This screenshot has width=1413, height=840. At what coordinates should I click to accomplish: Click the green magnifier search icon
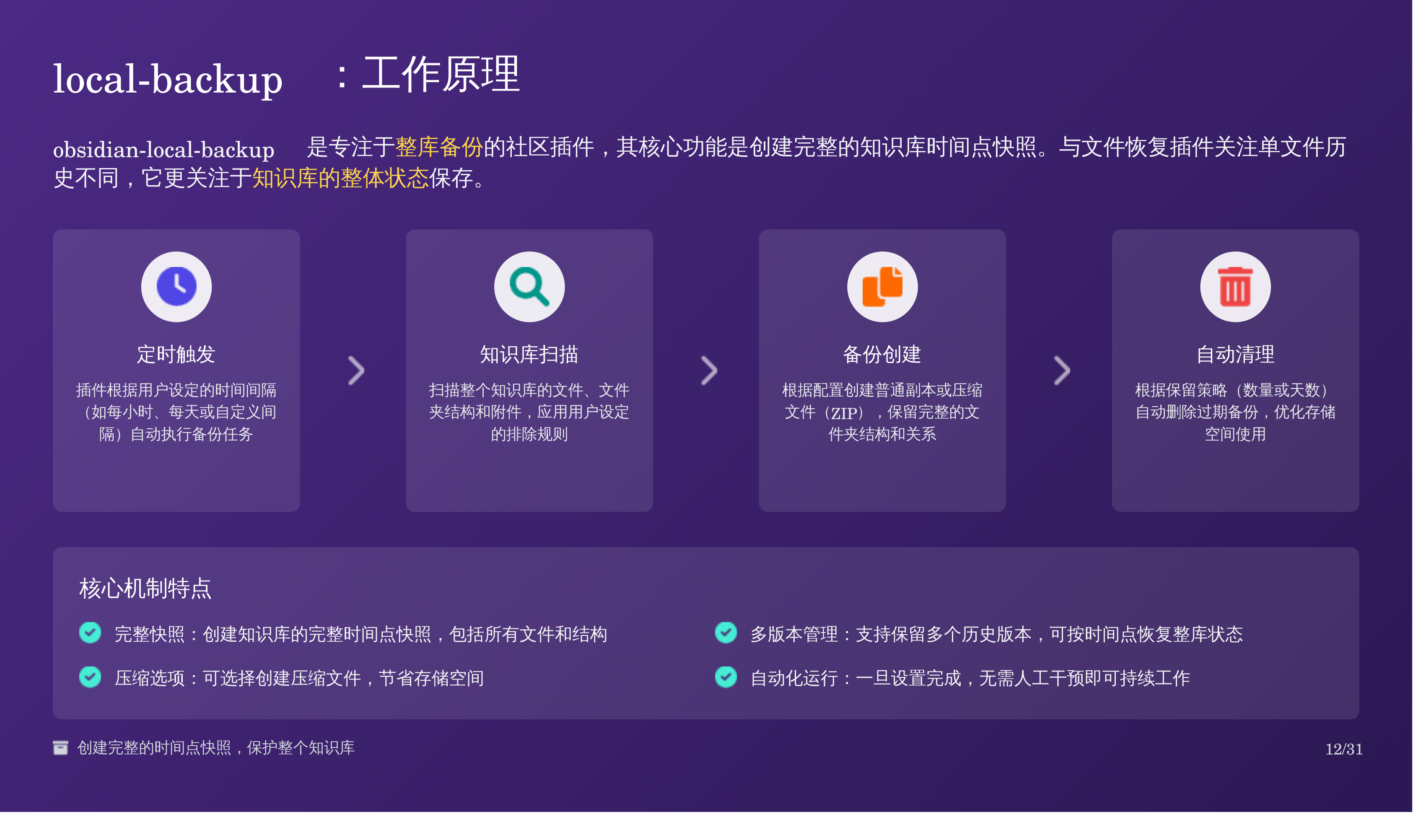point(529,286)
